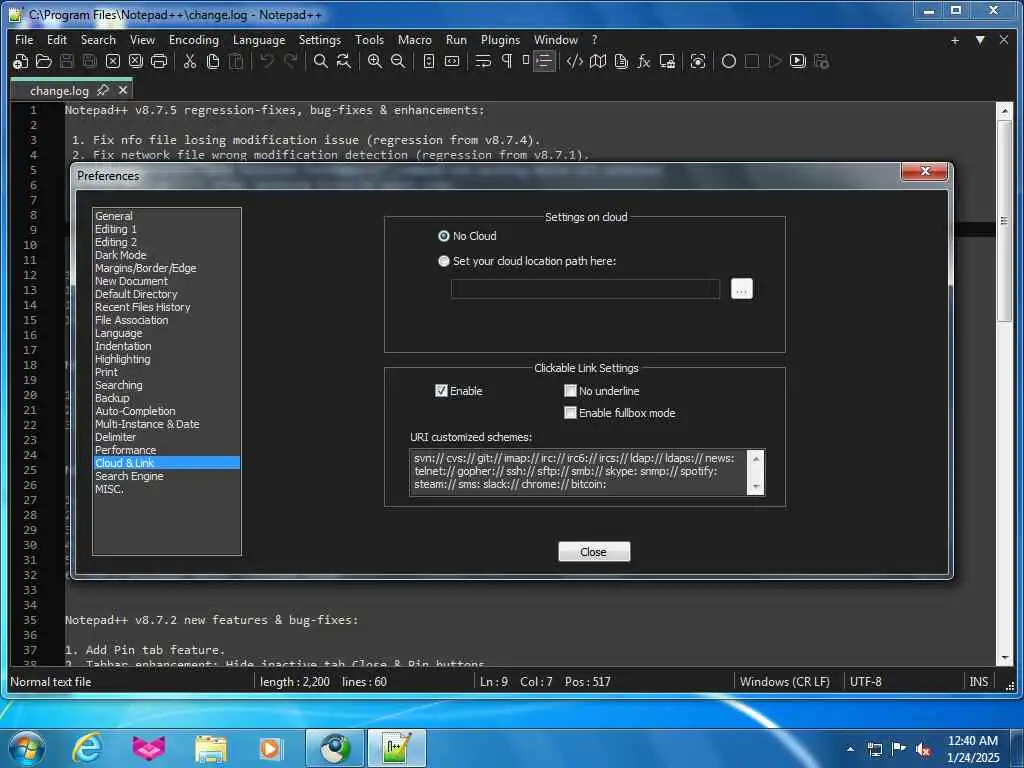Select New Document preferences category

(x=131, y=281)
